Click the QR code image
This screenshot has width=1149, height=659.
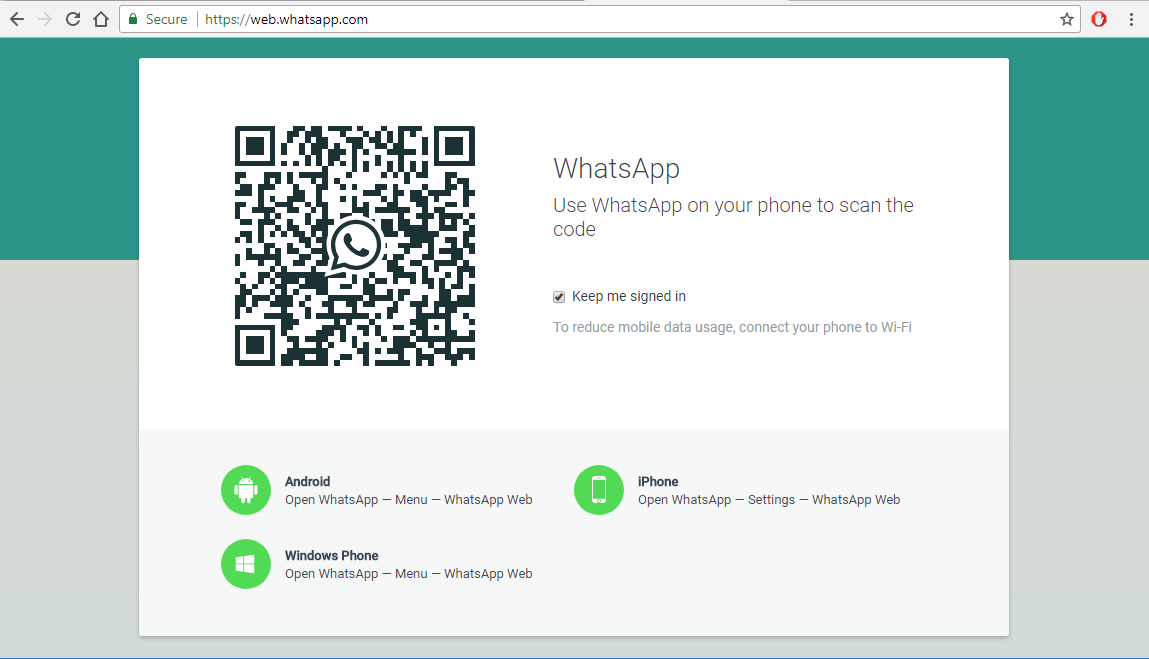click(355, 246)
